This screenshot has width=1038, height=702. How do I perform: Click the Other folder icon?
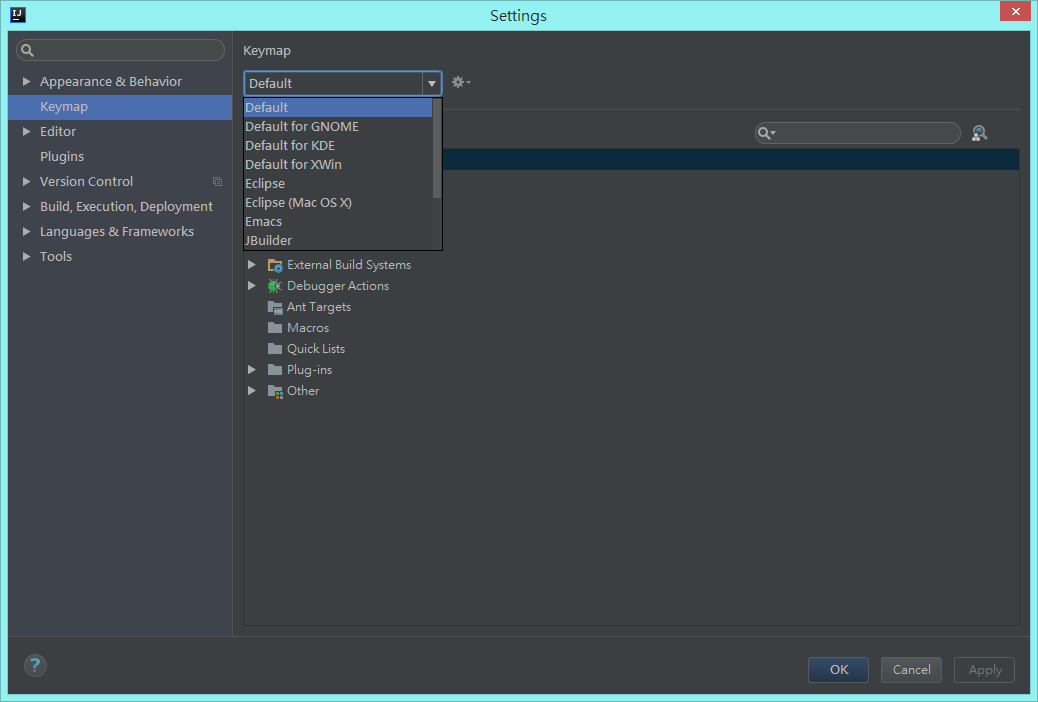pos(275,391)
